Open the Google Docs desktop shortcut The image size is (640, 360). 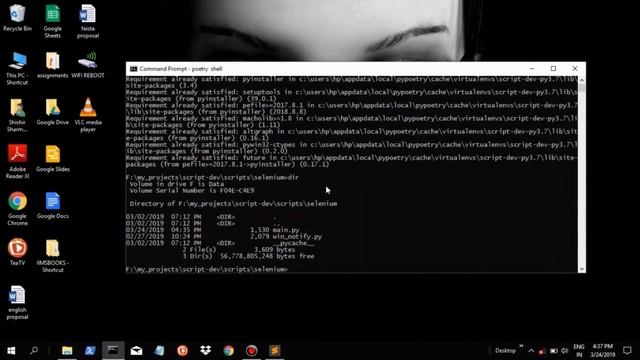tap(53, 205)
